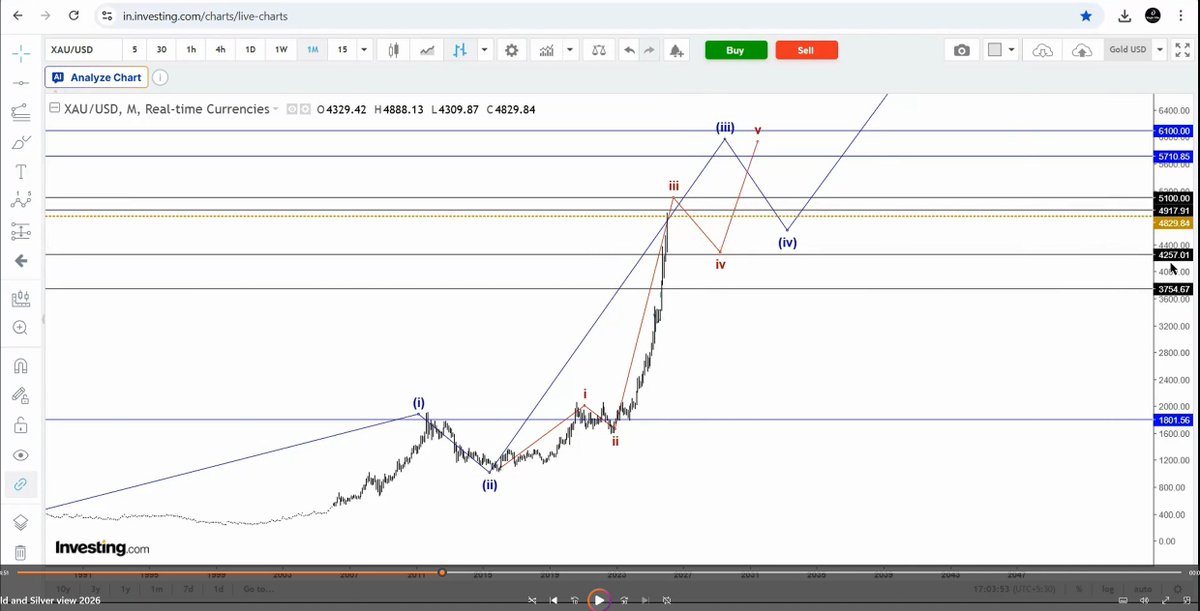Select candlestick chart style
The image size is (1200, 611).
[x=394, y=50]
